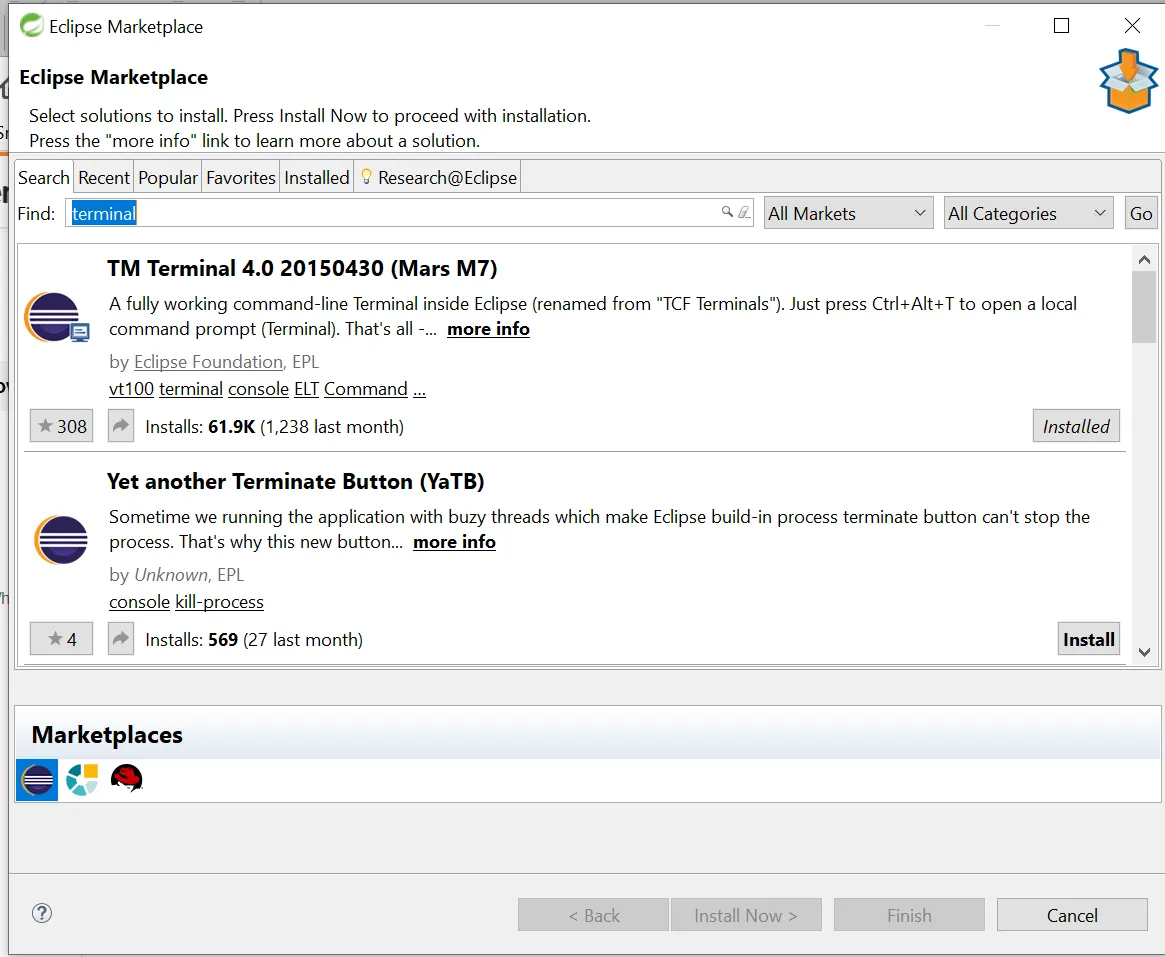Switch to the Popular tab

tap(168, 178)
